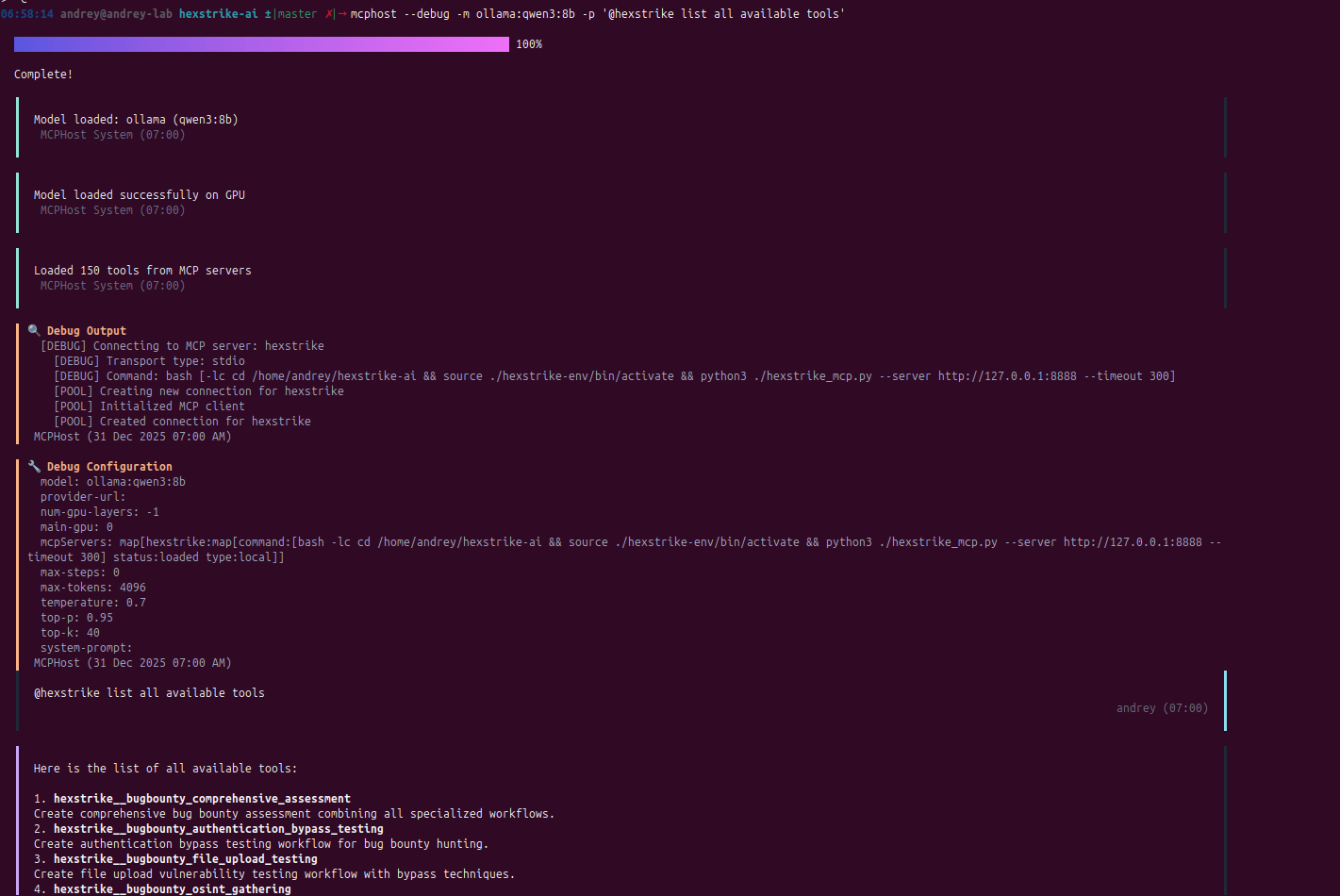Click 'model: ollama:qwen3:8b' config line

pos(113,482)
